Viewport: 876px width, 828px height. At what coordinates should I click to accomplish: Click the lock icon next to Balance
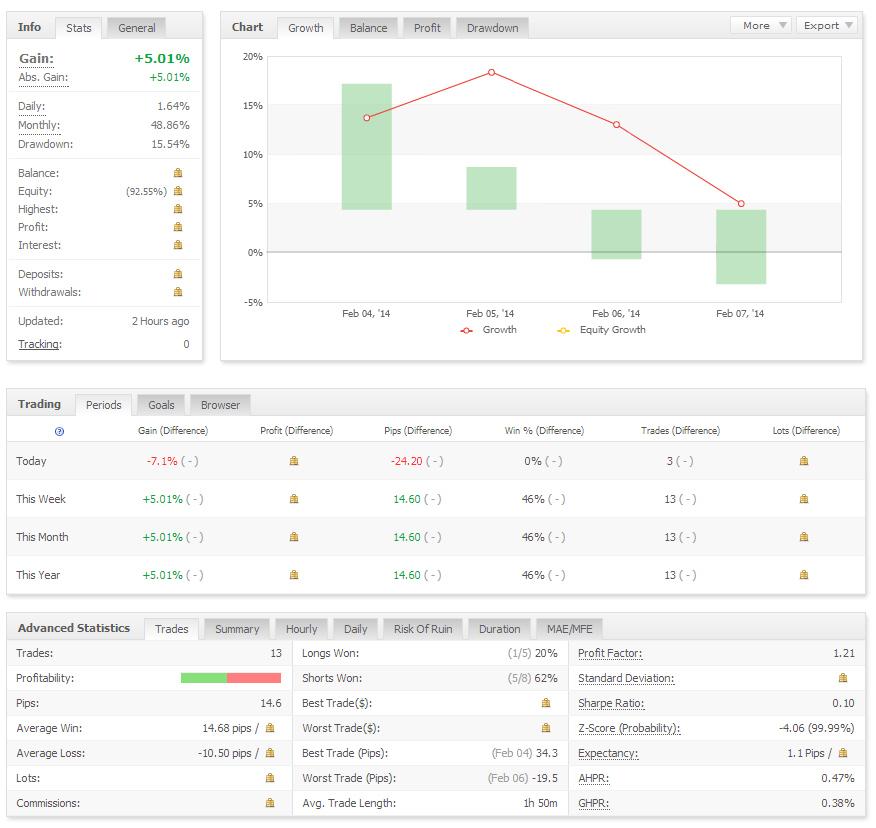click(x=178, y=173)
